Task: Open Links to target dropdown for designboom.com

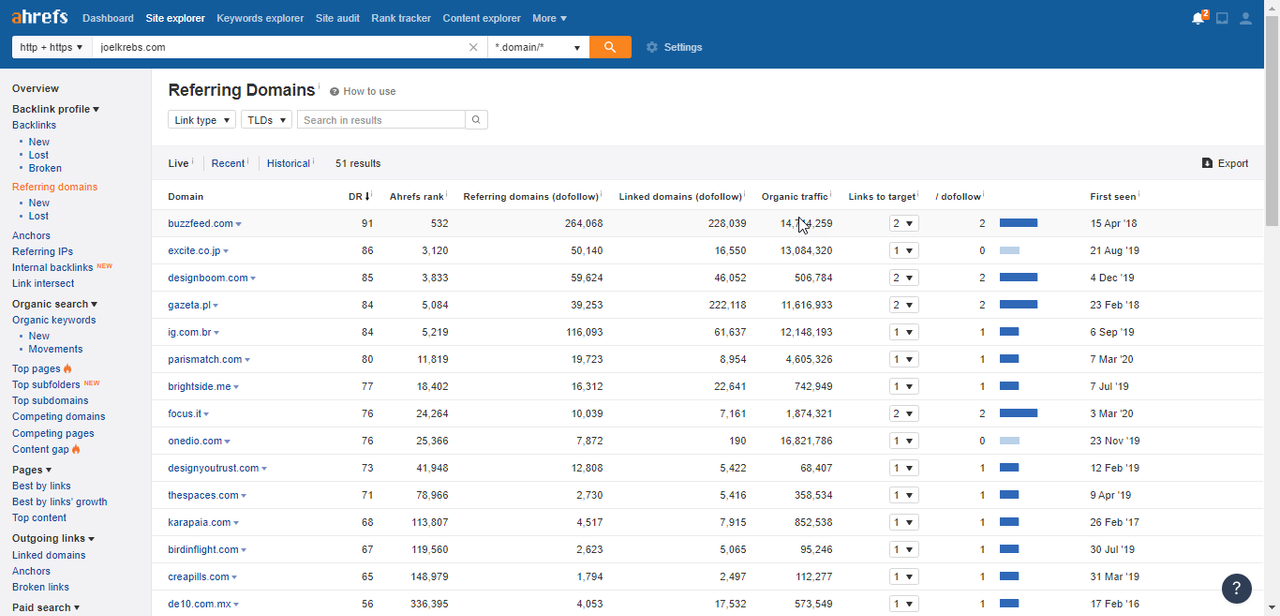Action: 904,278
